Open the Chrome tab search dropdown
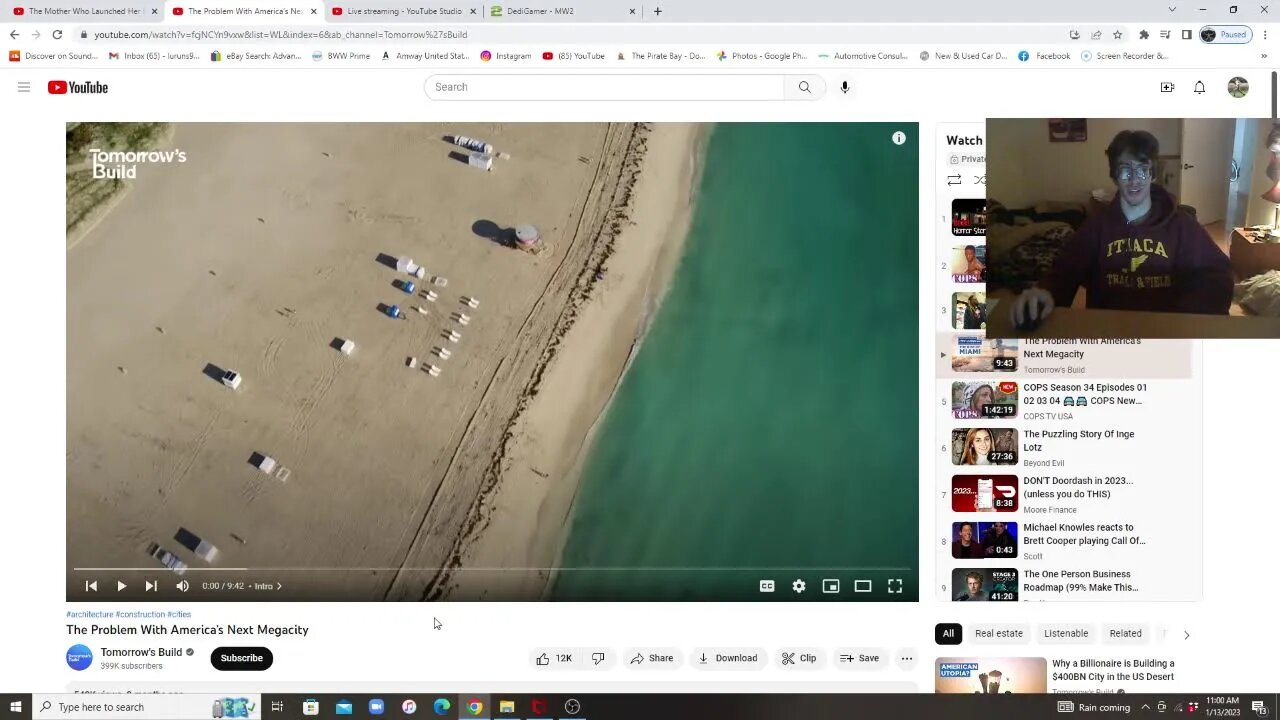The image size is (1280, 720). pyautogui.click(x=1172, y=10)
